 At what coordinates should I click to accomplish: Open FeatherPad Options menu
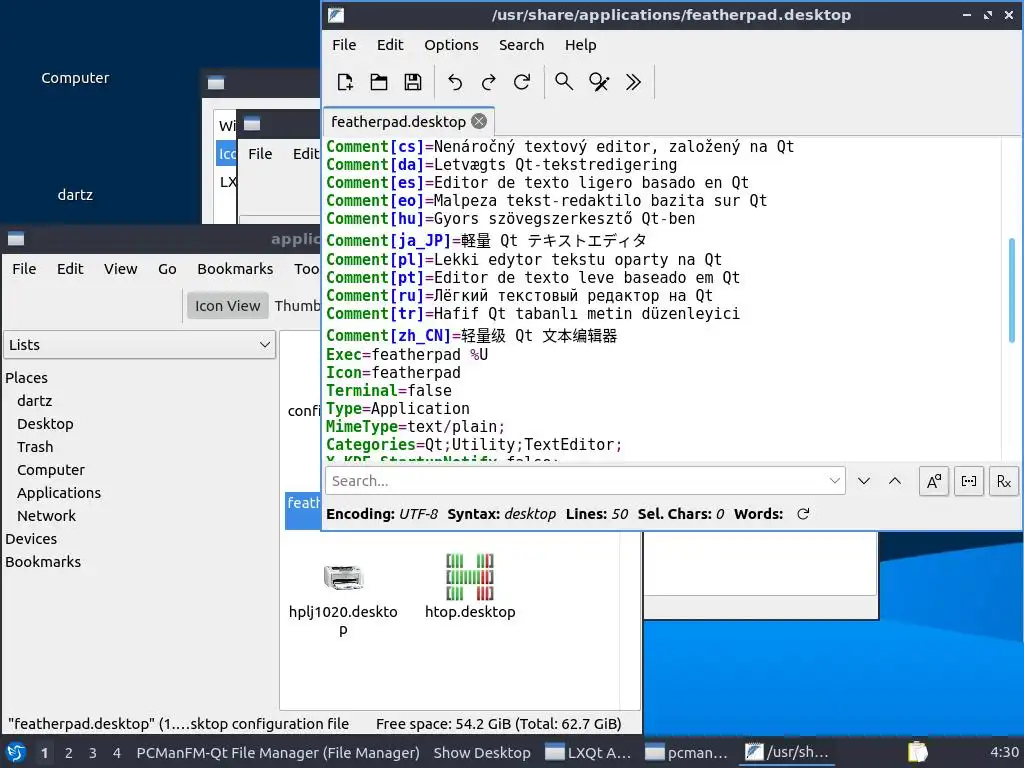(451, 45)
